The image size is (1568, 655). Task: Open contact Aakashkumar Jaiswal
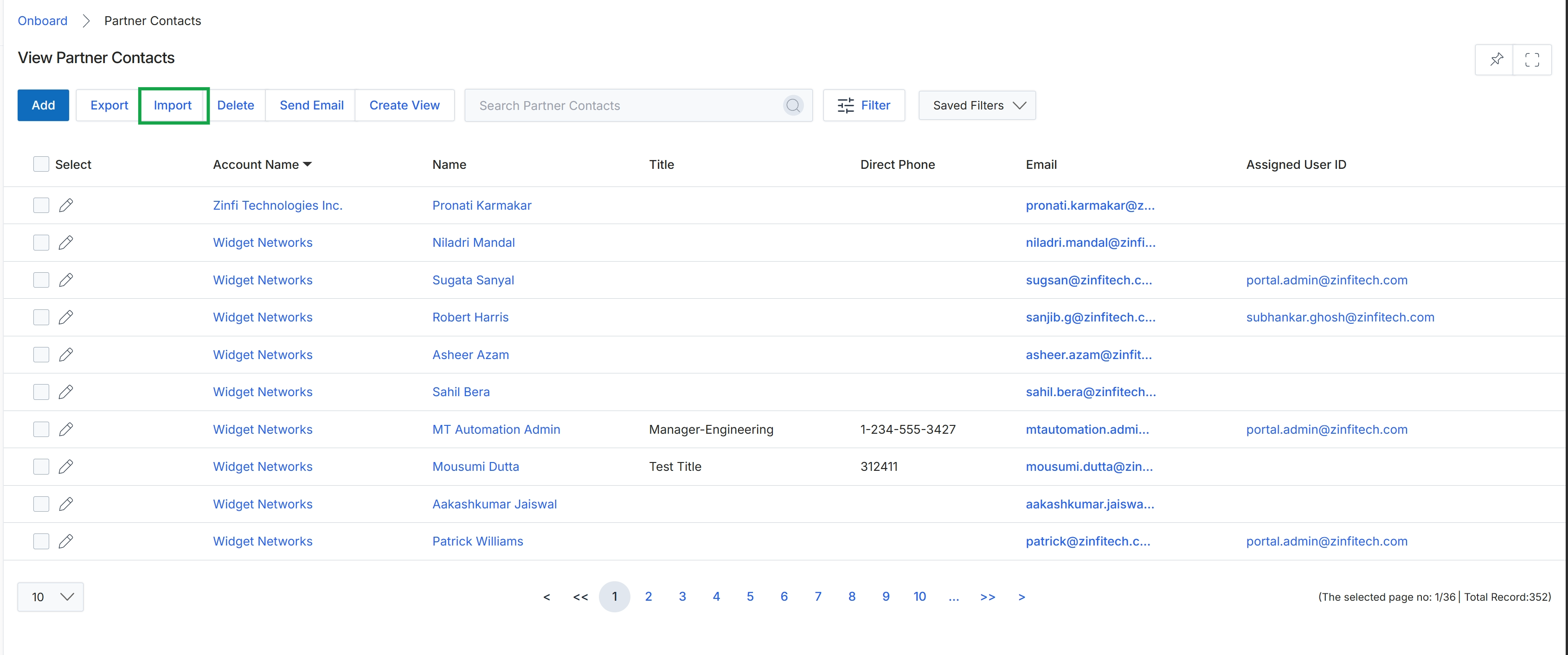pyautogui.click(x=494, y=504)
